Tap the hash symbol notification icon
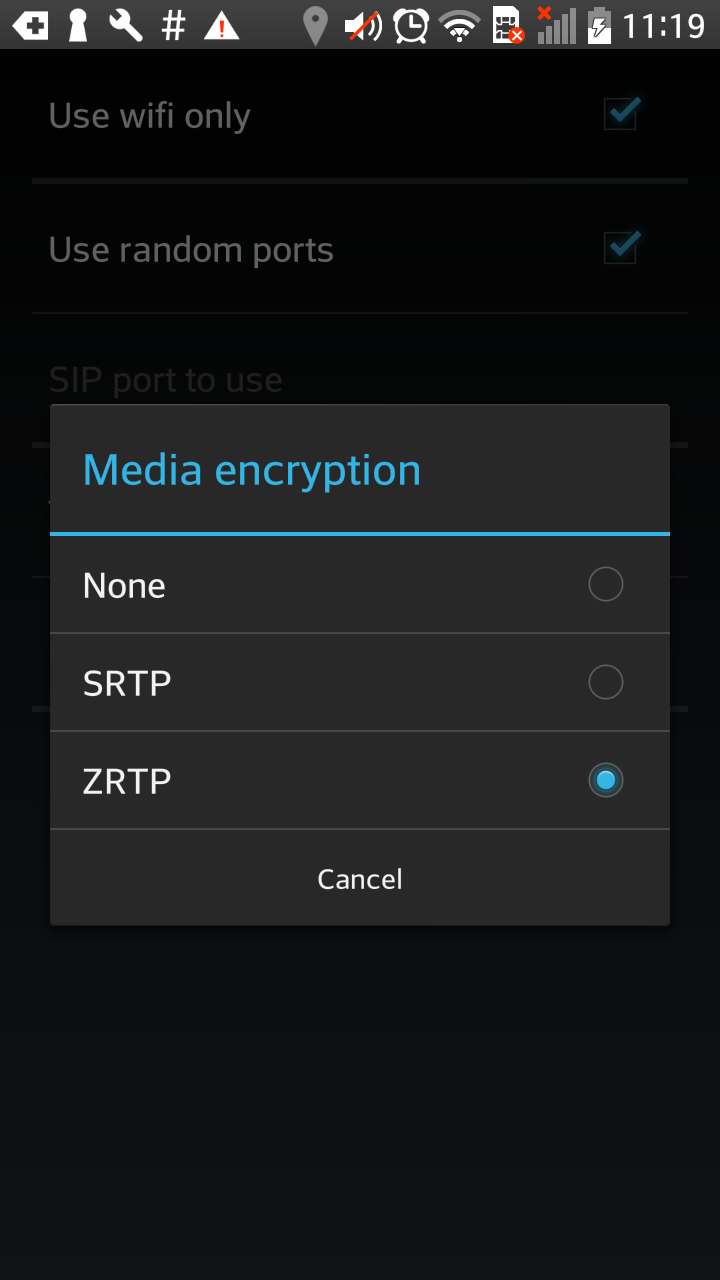This screenshot has width=720, height=1280. point(174,26)
